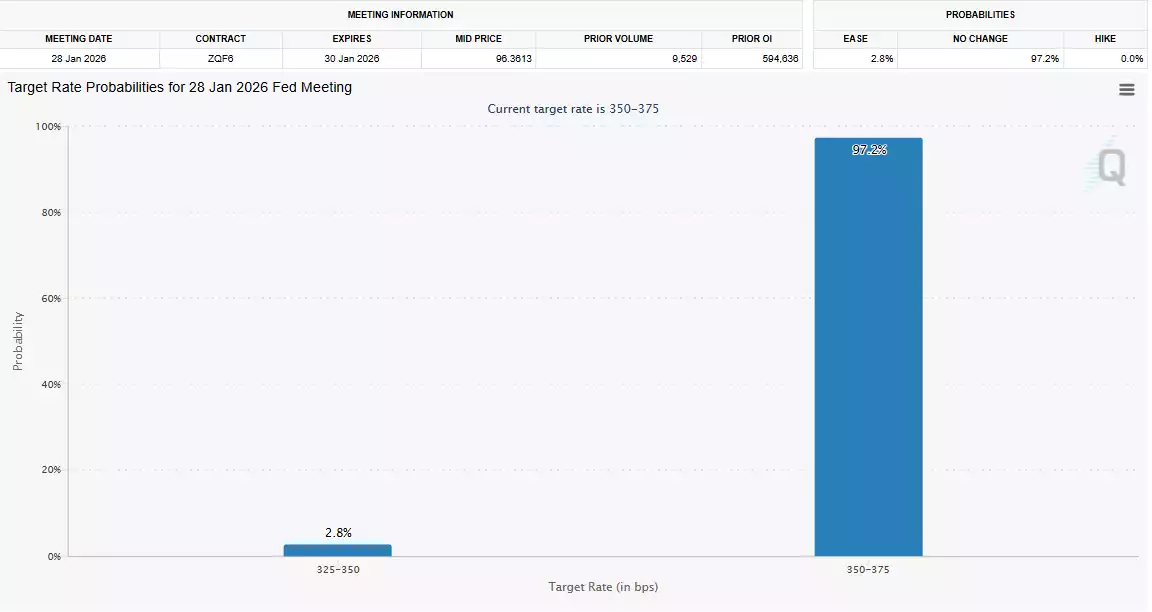The height and width of the screenshot is (612, 1152).
Task: Click the EXPIRES column header
Action: tap(352, 38)
